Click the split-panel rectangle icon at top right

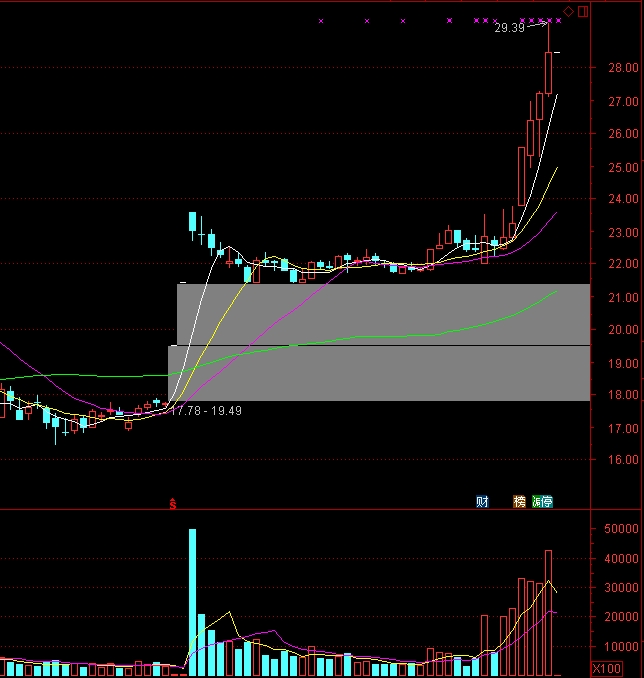click(583, 12)
